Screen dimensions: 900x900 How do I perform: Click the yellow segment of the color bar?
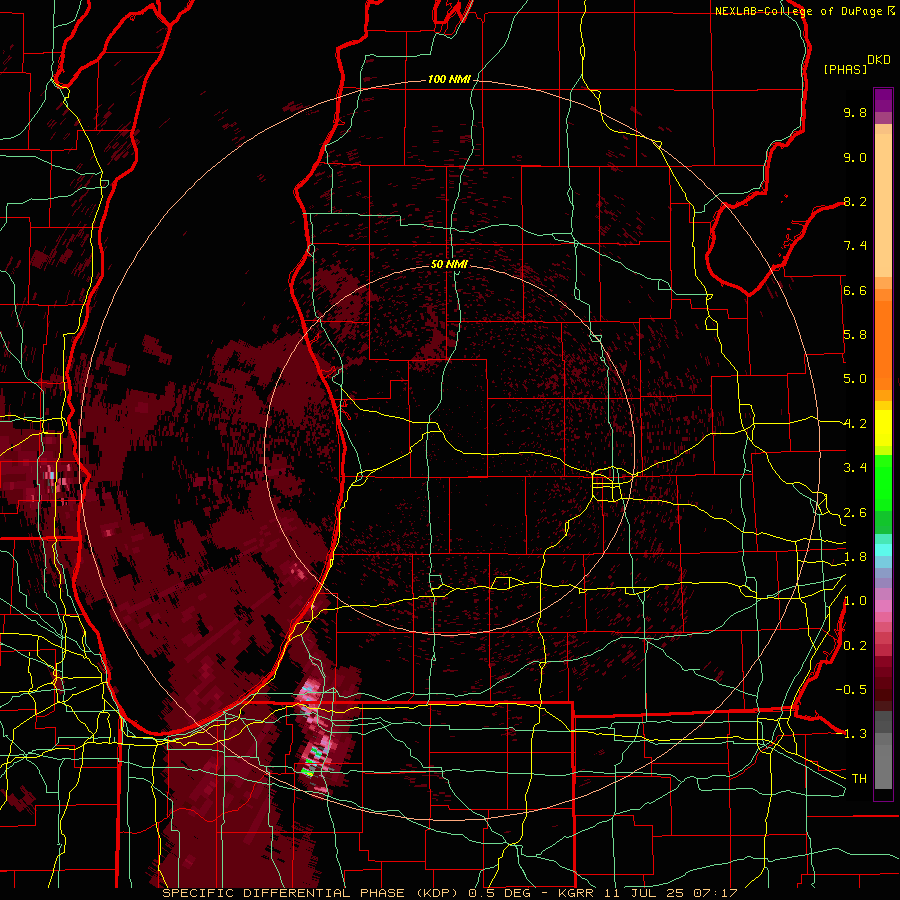coord(883,428)
